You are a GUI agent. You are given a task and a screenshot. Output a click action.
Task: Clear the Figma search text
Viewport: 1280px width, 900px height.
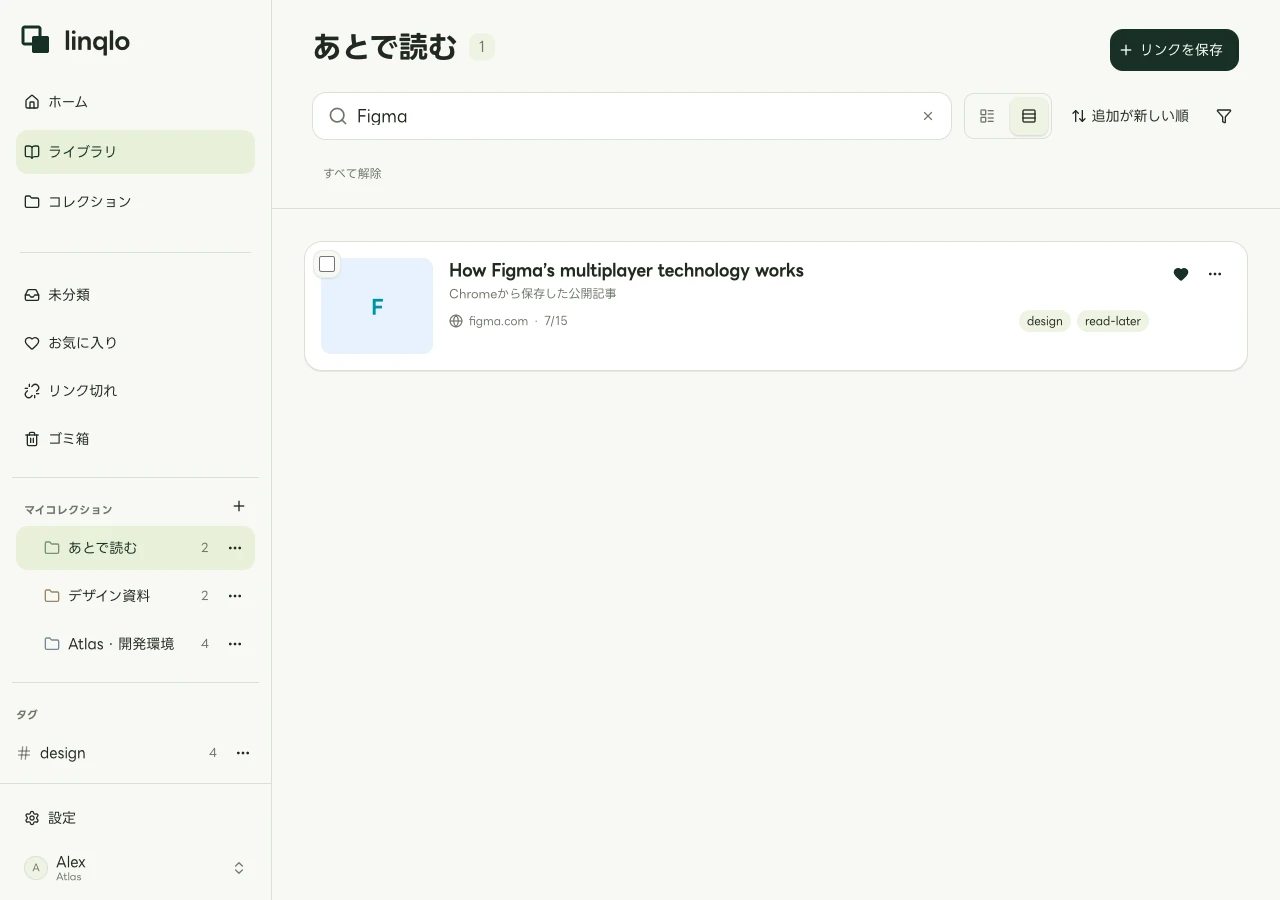tap(928, 116)
